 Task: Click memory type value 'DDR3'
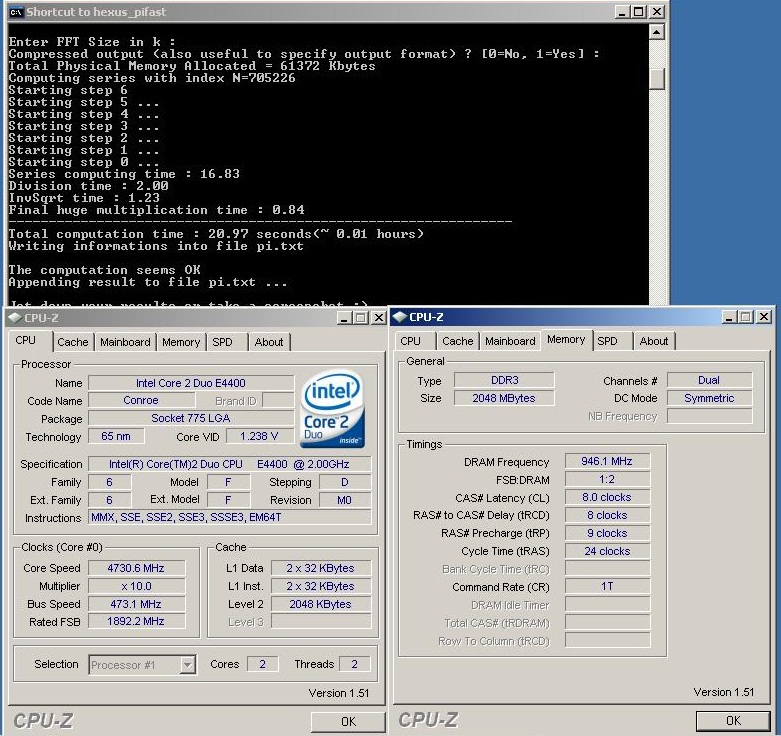[504, 380]
